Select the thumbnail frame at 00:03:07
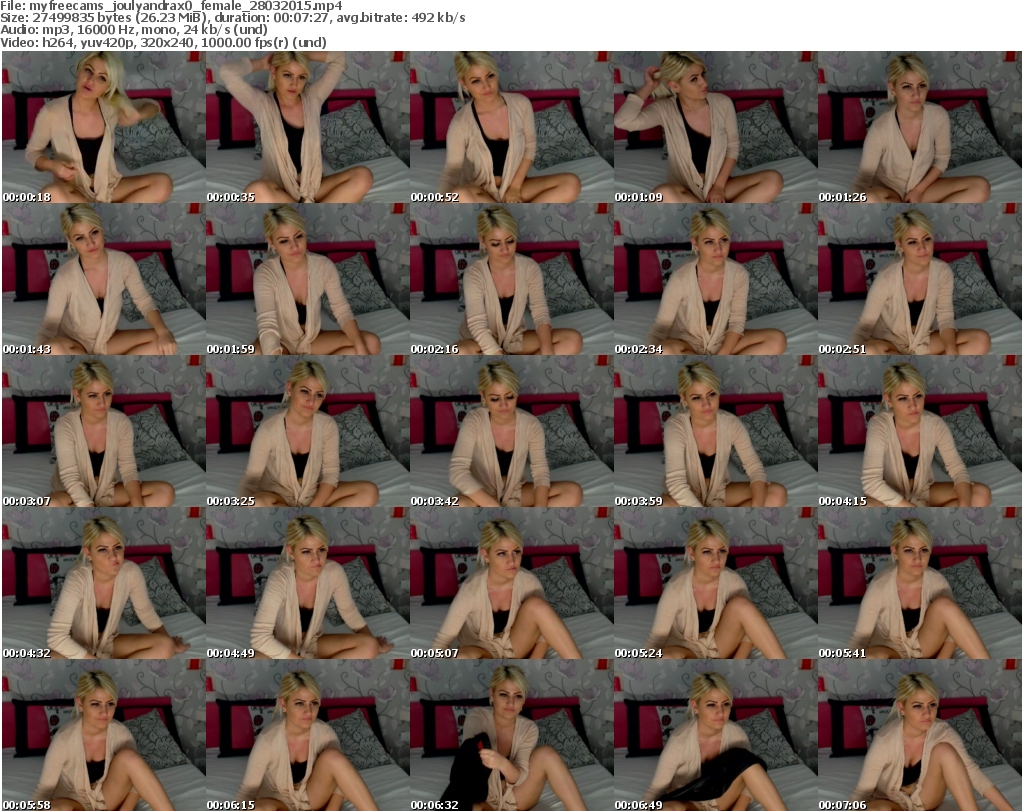The height and width of the screenshot is (811, 1024). click(104, 432)
